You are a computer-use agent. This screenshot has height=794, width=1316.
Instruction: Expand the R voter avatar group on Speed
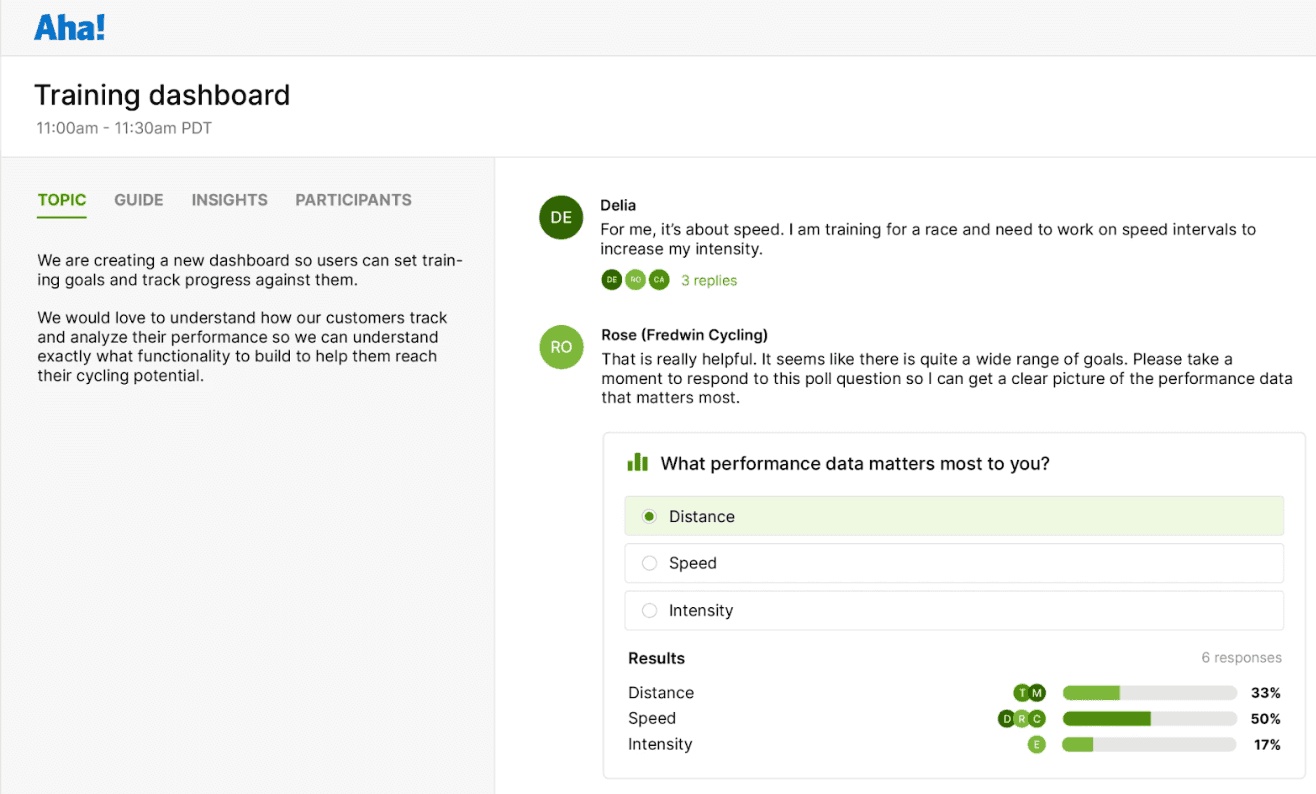(x=1021, y=718)
